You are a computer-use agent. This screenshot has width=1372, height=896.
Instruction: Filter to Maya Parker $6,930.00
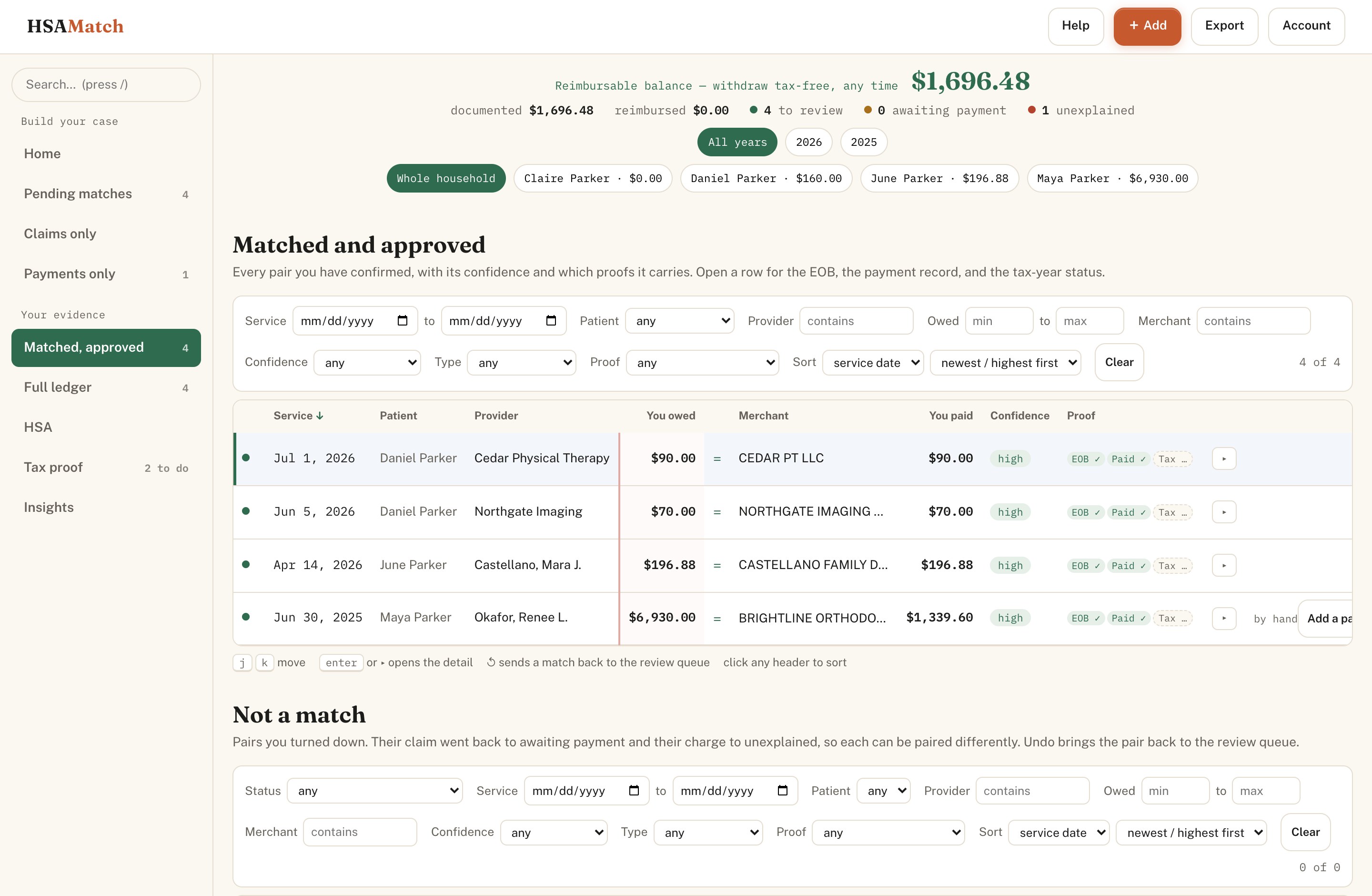pyautogui.click(x=1112, y=178)
